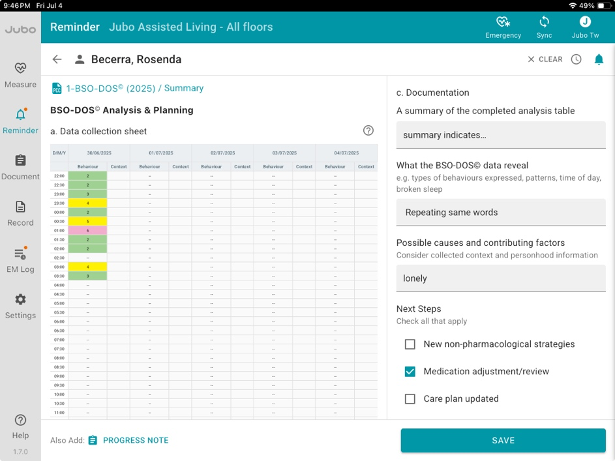Open the Record section
The image size is (616, 462).
pyautogui.click(x=20, y=211)
